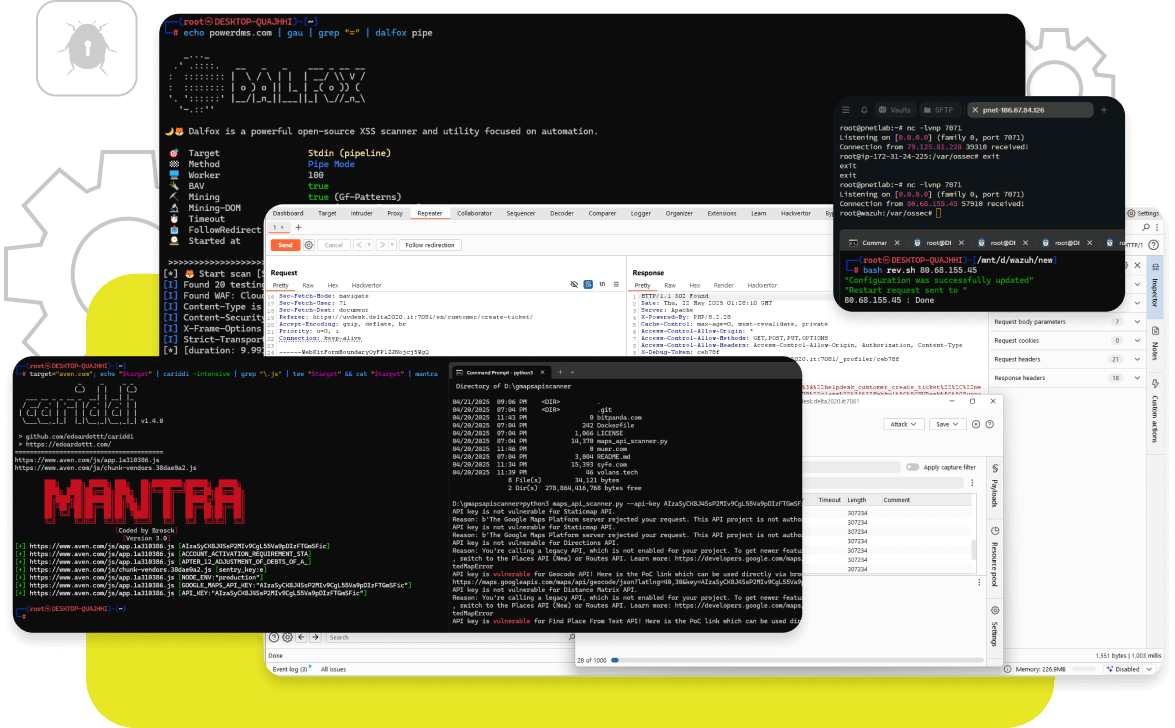Image resolution: width=1175 pixels, height=728 pixels.
Task: Open All issues in status bar
Action: tap(333, 670)
